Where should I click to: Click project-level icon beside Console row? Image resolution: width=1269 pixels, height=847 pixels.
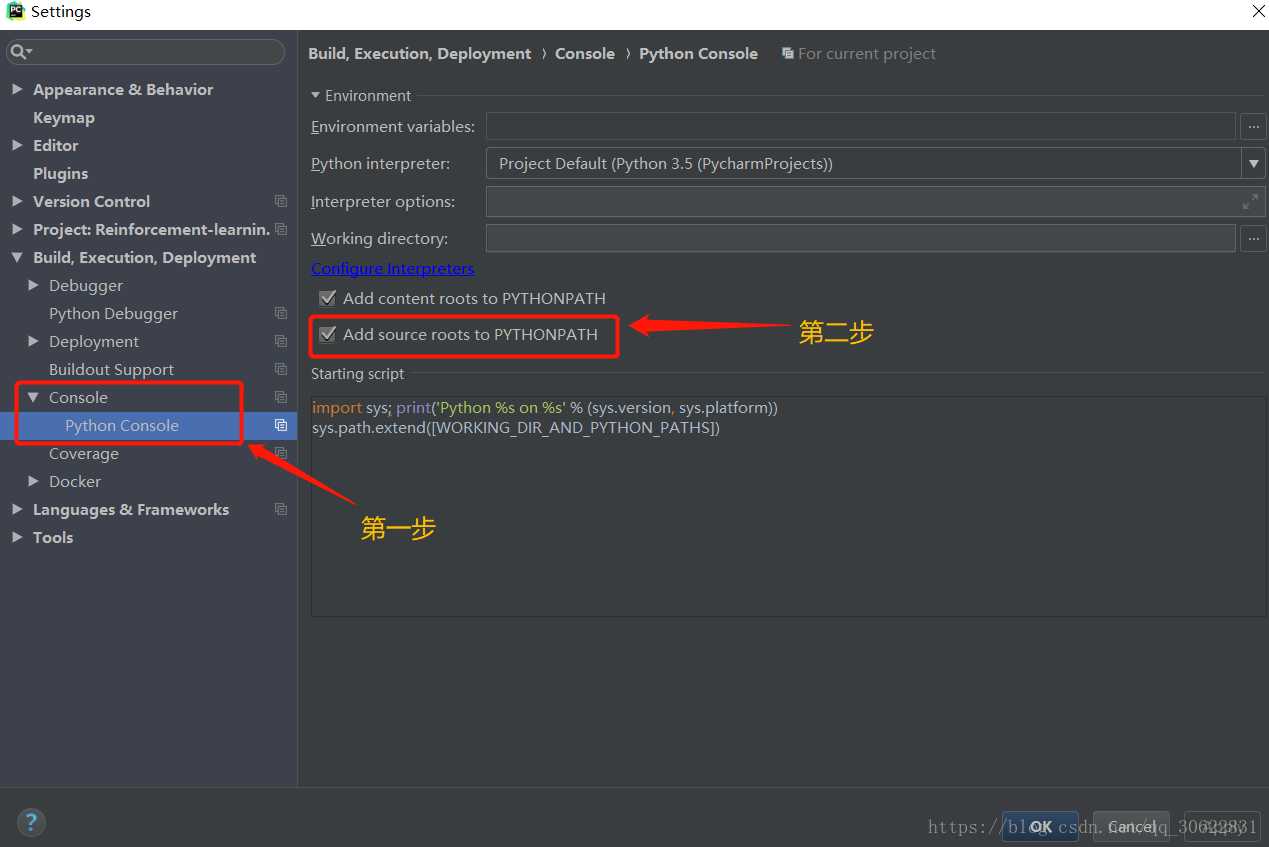(281, 397)
